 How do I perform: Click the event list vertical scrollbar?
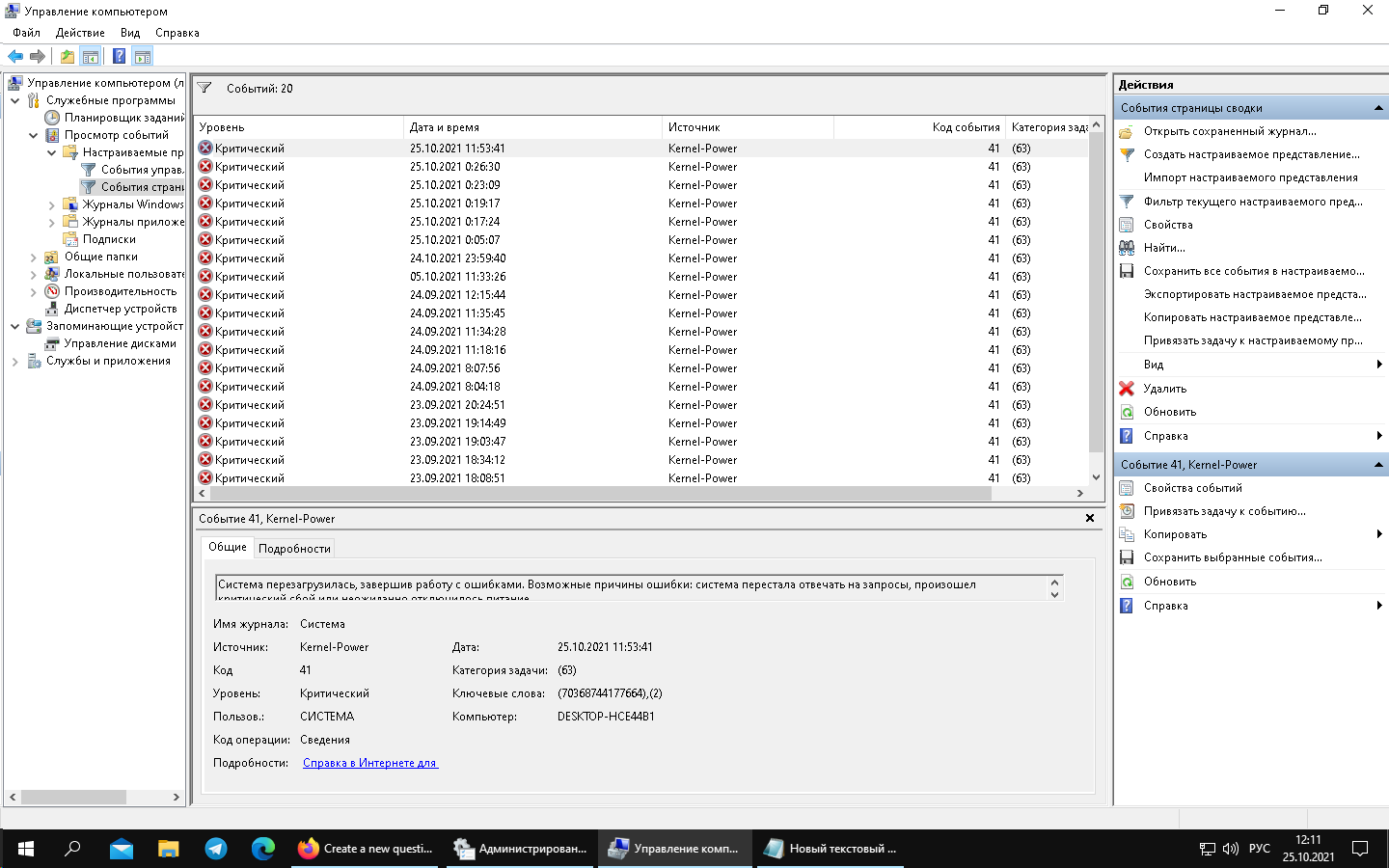(1096, 292)
